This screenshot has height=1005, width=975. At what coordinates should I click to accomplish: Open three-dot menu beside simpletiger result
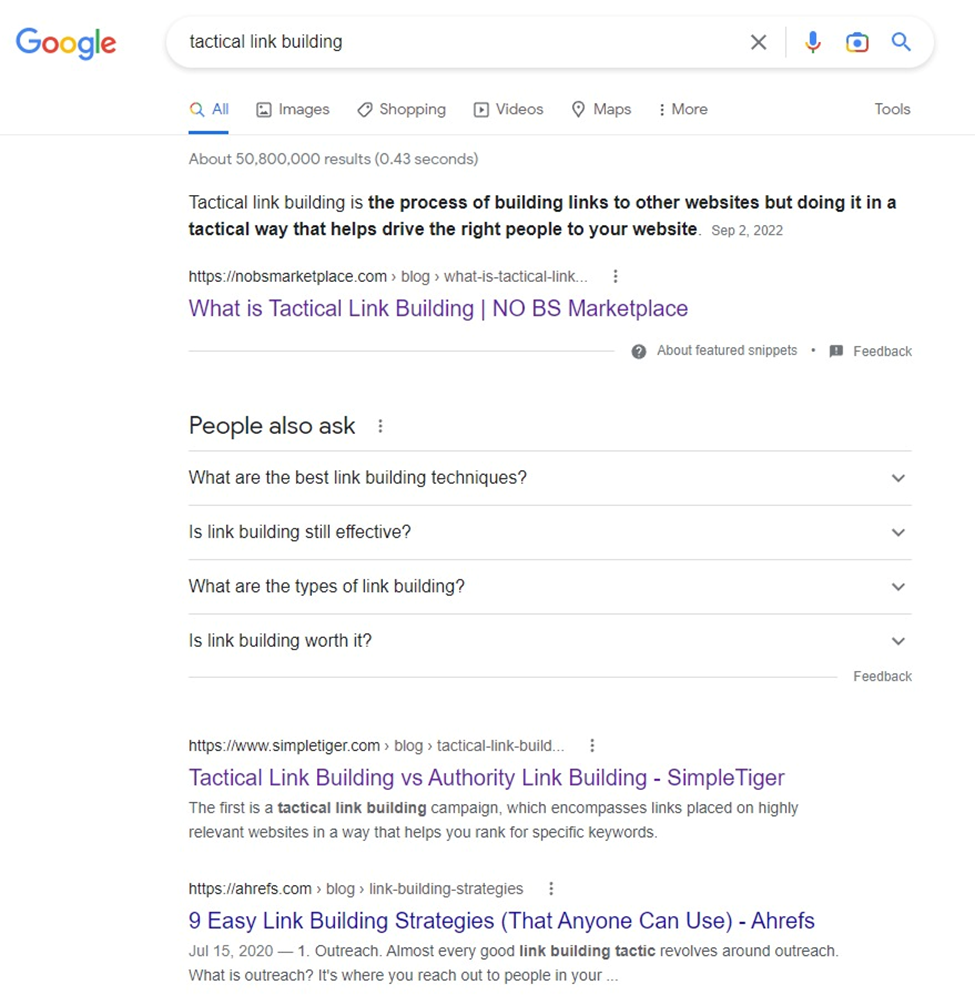pos(592,745)
